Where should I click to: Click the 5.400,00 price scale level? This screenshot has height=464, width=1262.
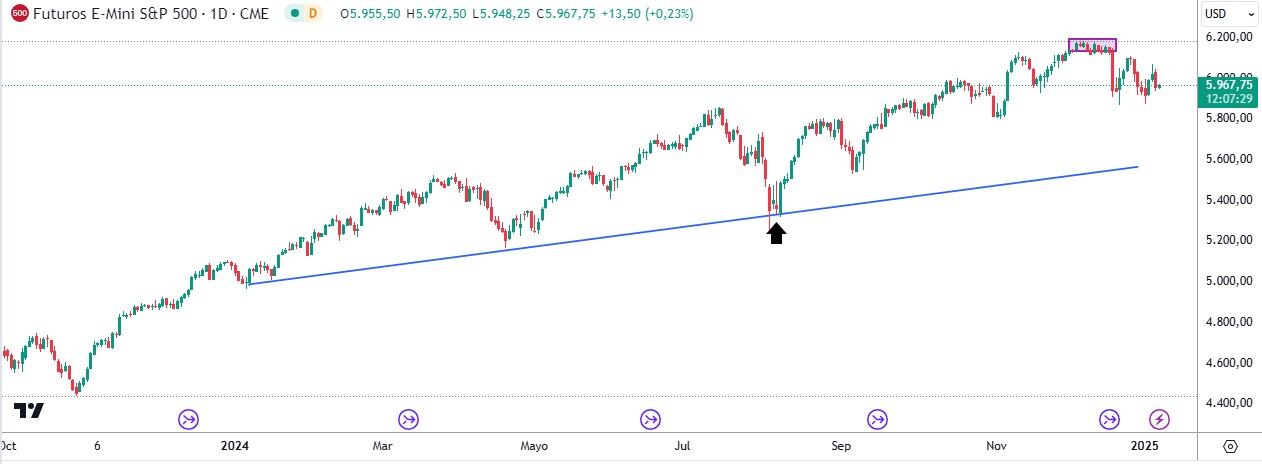tap(1229, 200)
